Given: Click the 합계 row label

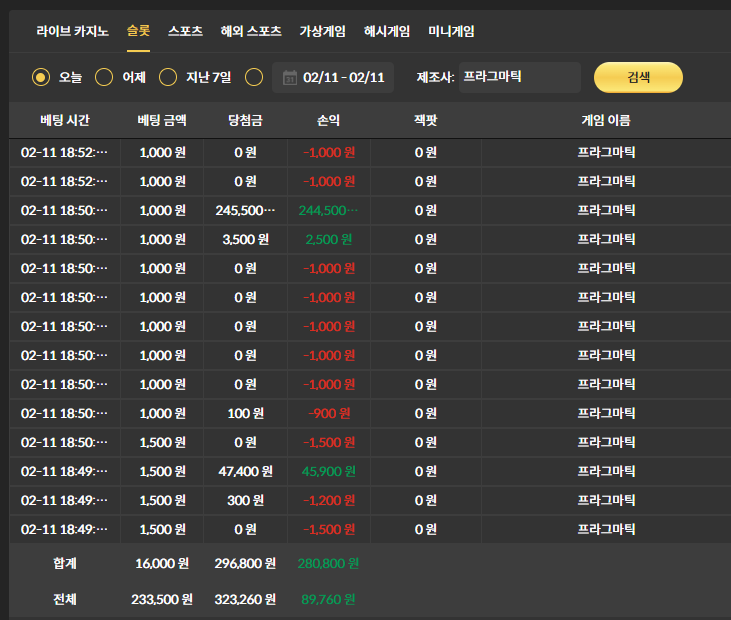Looking at the screenshot, I should pos(65,564).
